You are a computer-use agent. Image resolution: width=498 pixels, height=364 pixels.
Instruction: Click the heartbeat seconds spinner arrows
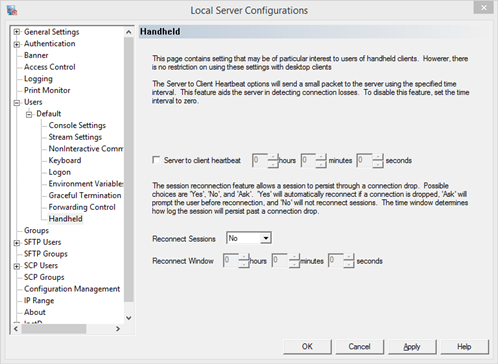tap(378, 160)
